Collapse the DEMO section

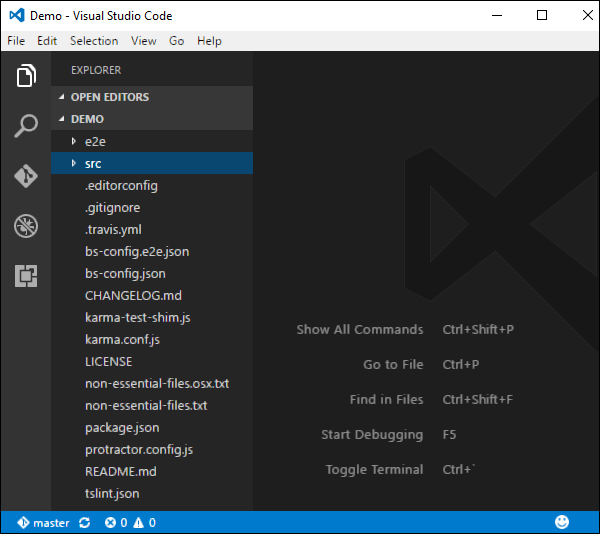pos(86,119)
